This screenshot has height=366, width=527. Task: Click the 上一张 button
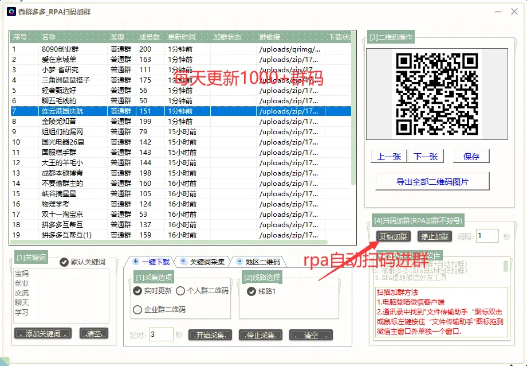pyautogui.click(x=389, y=156)
